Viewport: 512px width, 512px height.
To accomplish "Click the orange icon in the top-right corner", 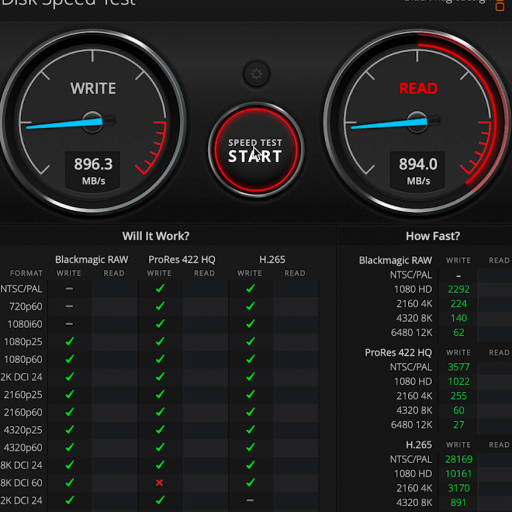I will [500, 6].
